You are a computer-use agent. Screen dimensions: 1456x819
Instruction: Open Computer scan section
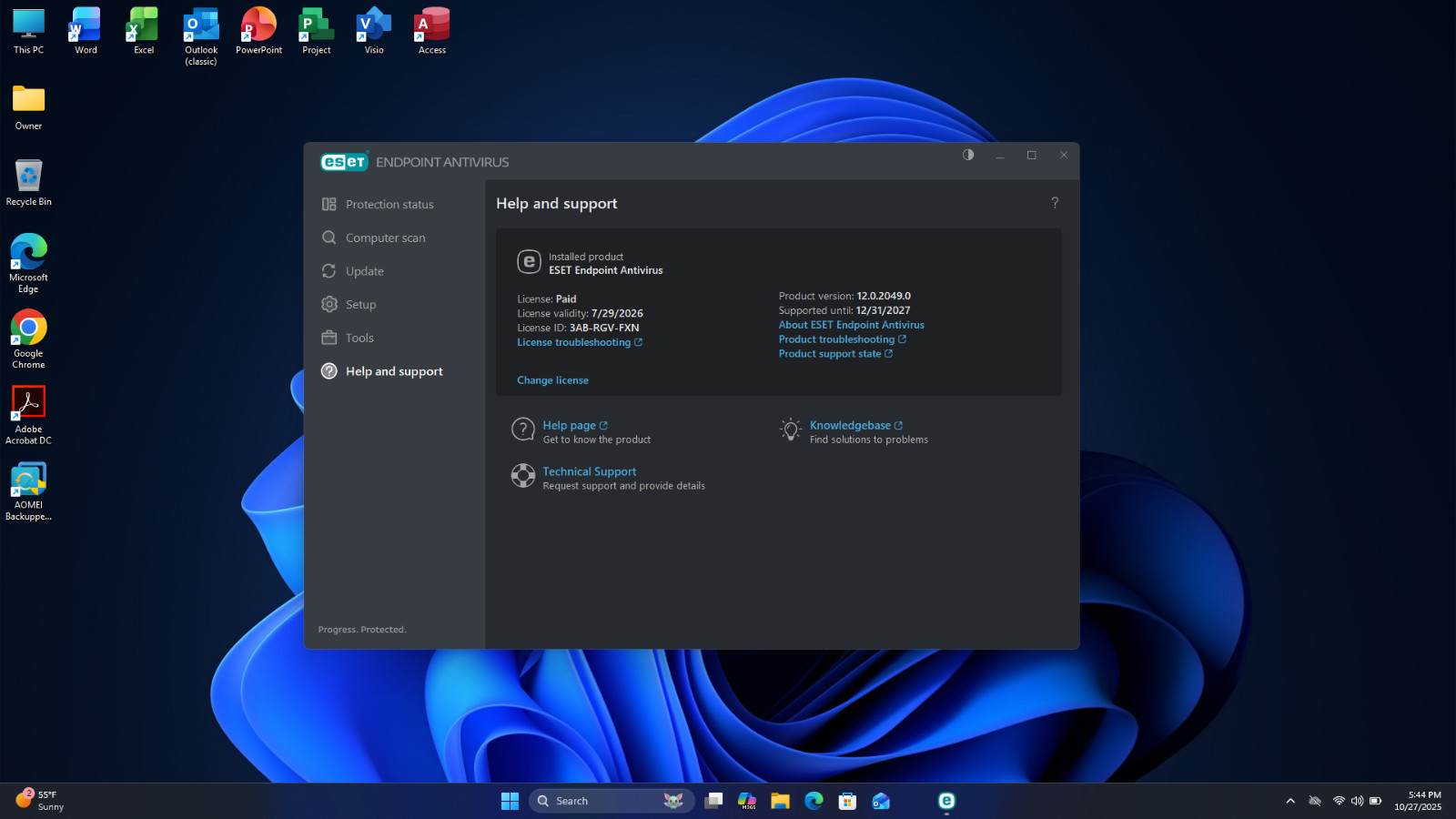(373, 238)
